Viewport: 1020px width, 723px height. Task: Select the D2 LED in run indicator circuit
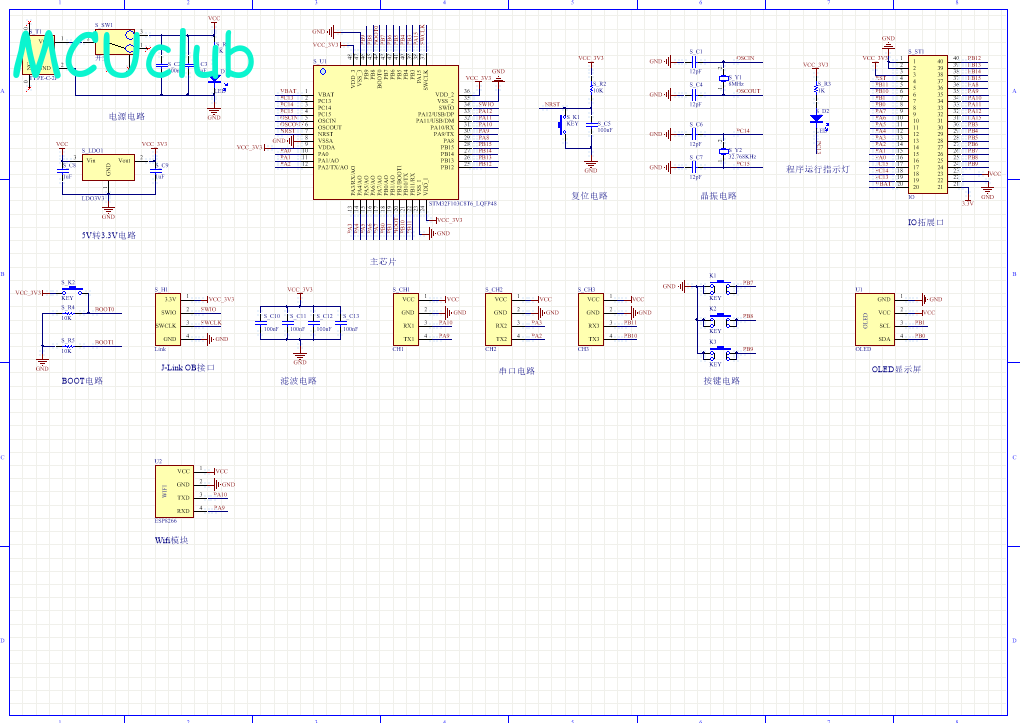(x=816, y=119)
